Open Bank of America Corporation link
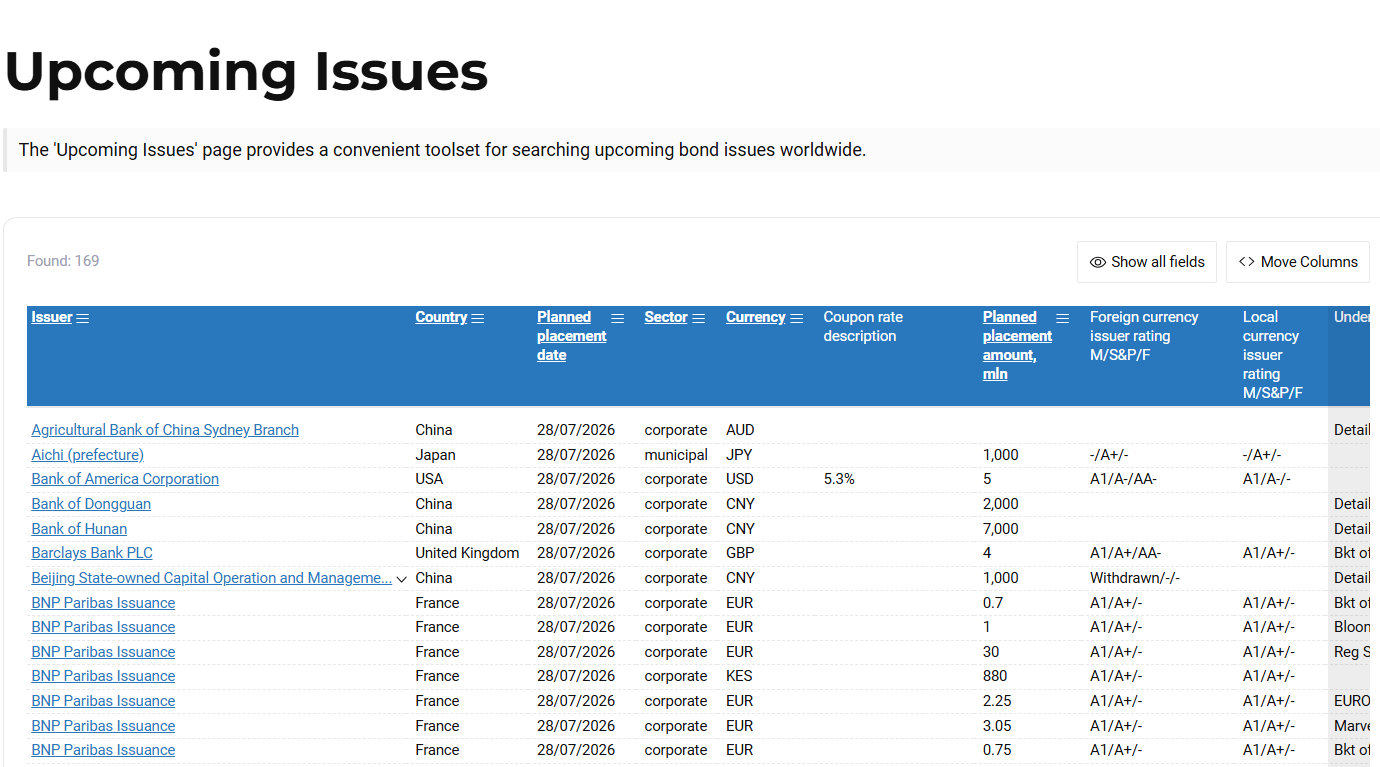 (125, 479)
